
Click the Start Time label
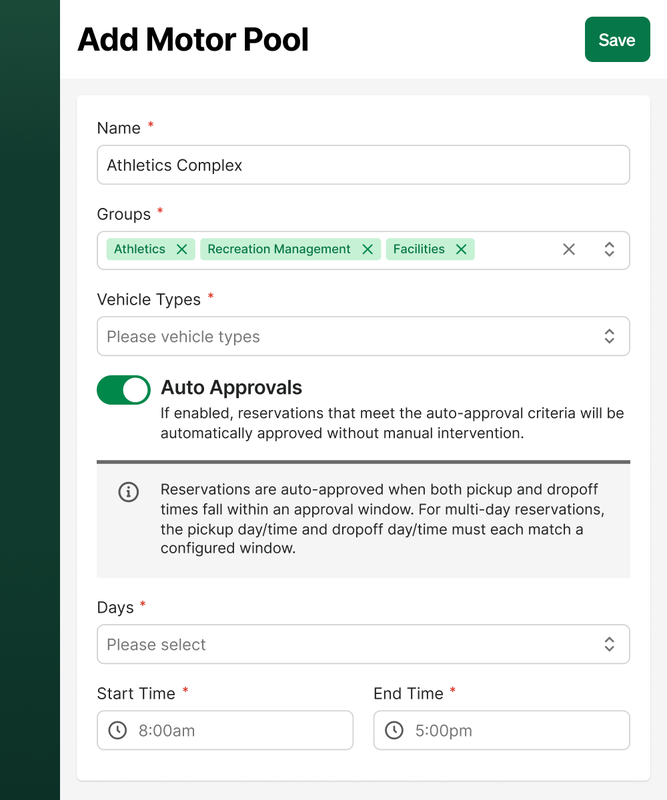136,693
